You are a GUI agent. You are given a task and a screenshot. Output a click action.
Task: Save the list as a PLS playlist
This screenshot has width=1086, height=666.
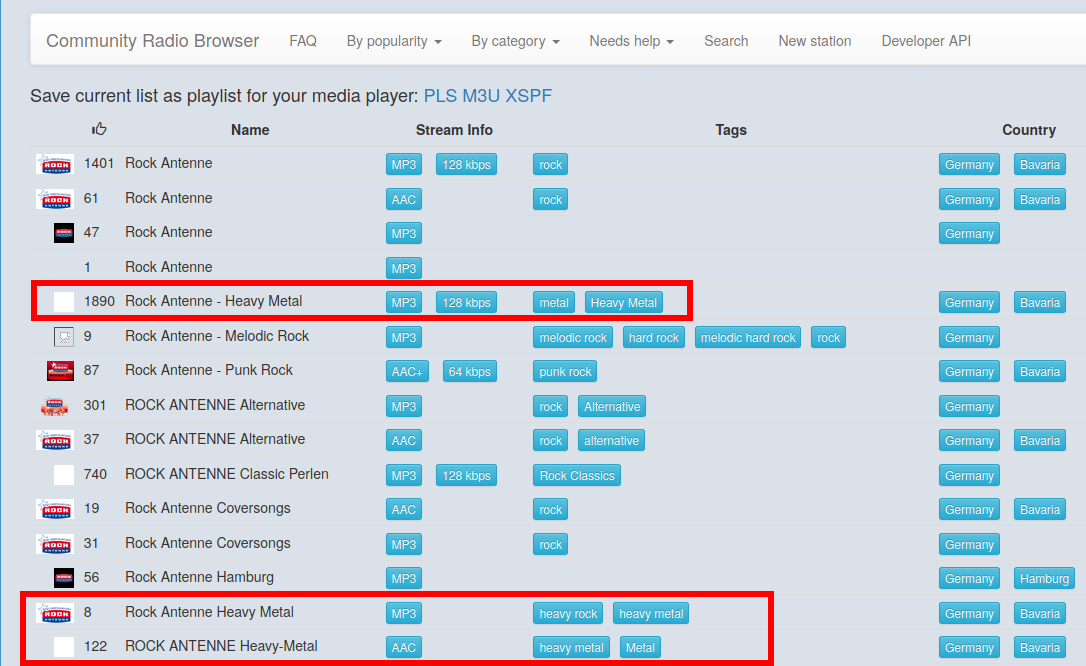440,96
